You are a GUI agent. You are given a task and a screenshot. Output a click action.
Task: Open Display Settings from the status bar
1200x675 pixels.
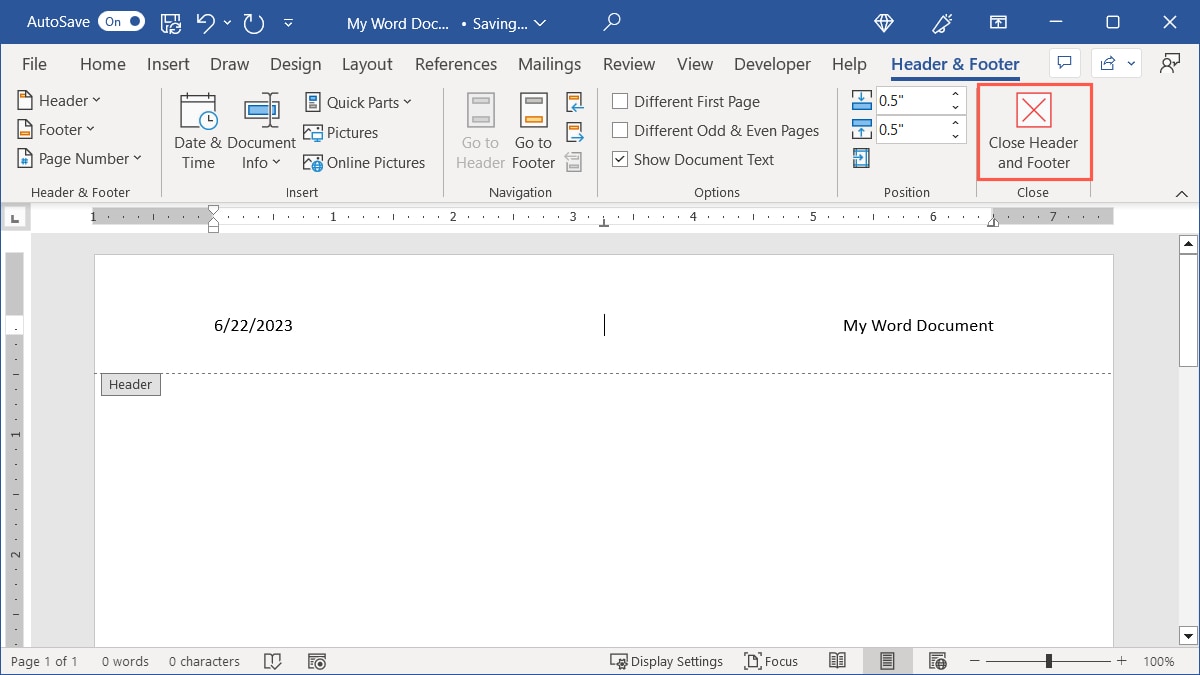[667, 661]
